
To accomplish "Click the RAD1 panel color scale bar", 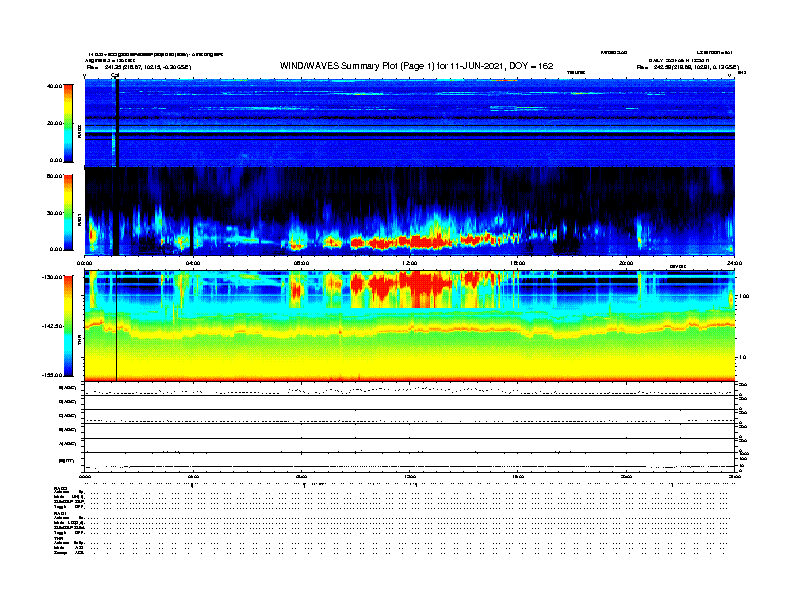I will 68,213.
